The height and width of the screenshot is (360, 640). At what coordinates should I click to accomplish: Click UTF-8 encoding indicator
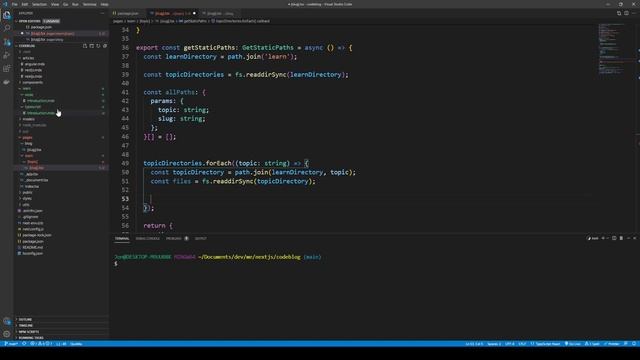510,344
